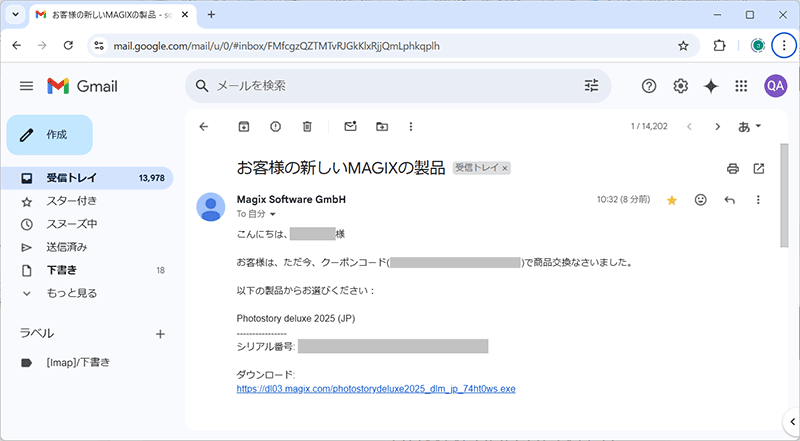Click sender name Magix Software GmbH

pos(291,200)
